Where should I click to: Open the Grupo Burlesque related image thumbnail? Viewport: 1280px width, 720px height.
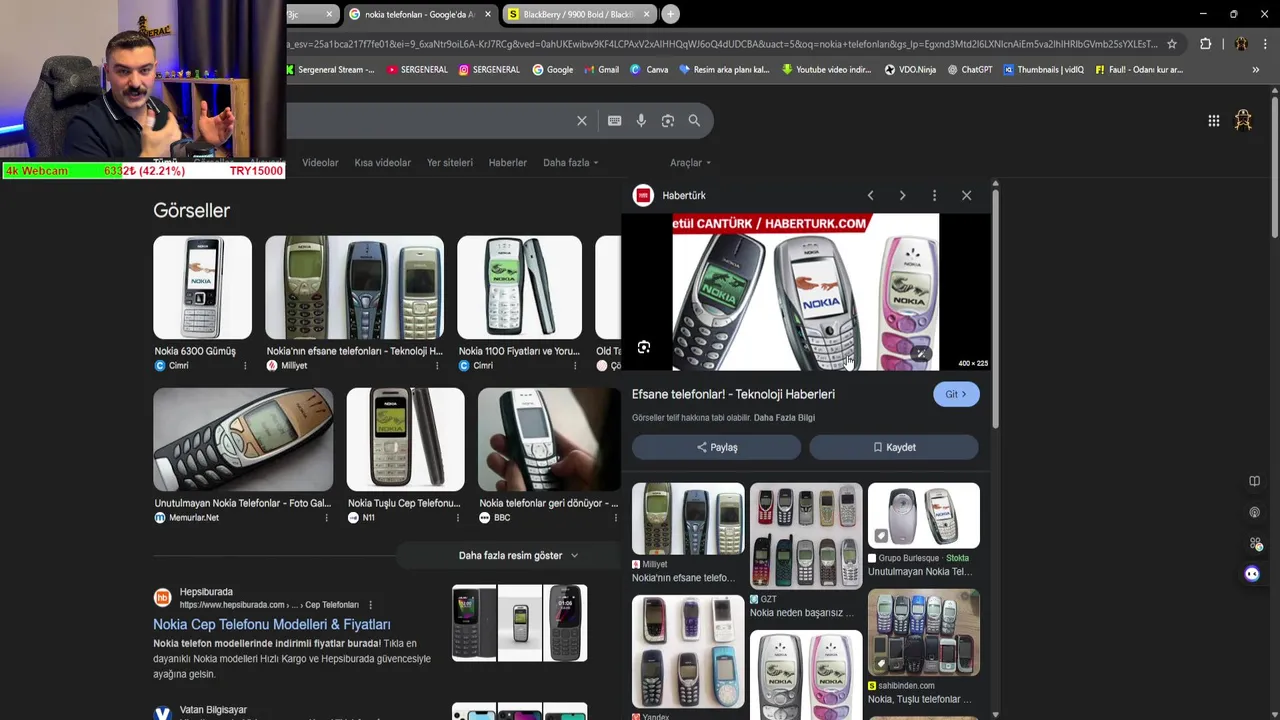tap(924, 516)
